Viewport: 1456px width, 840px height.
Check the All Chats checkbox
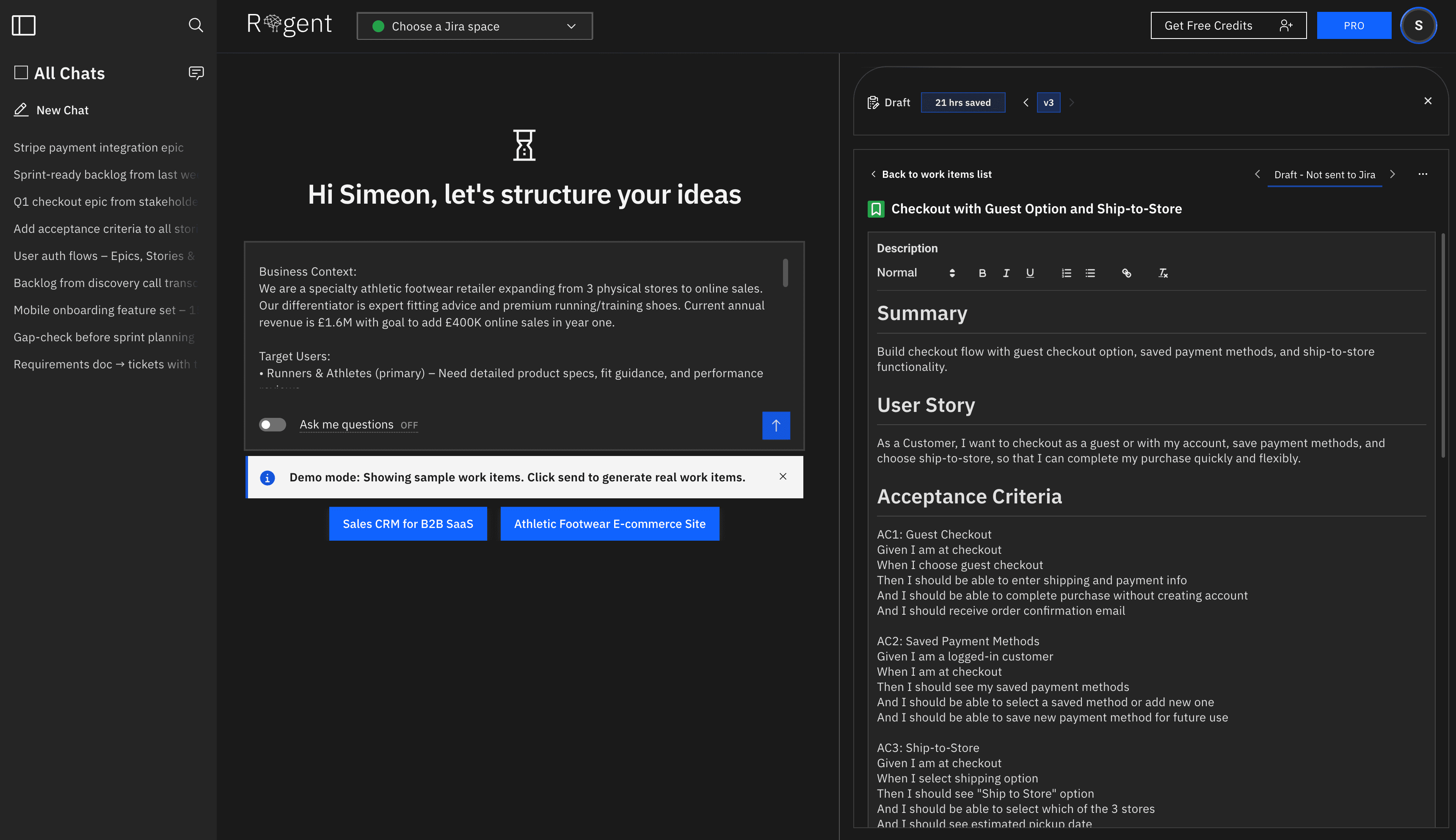click(21, 72)
